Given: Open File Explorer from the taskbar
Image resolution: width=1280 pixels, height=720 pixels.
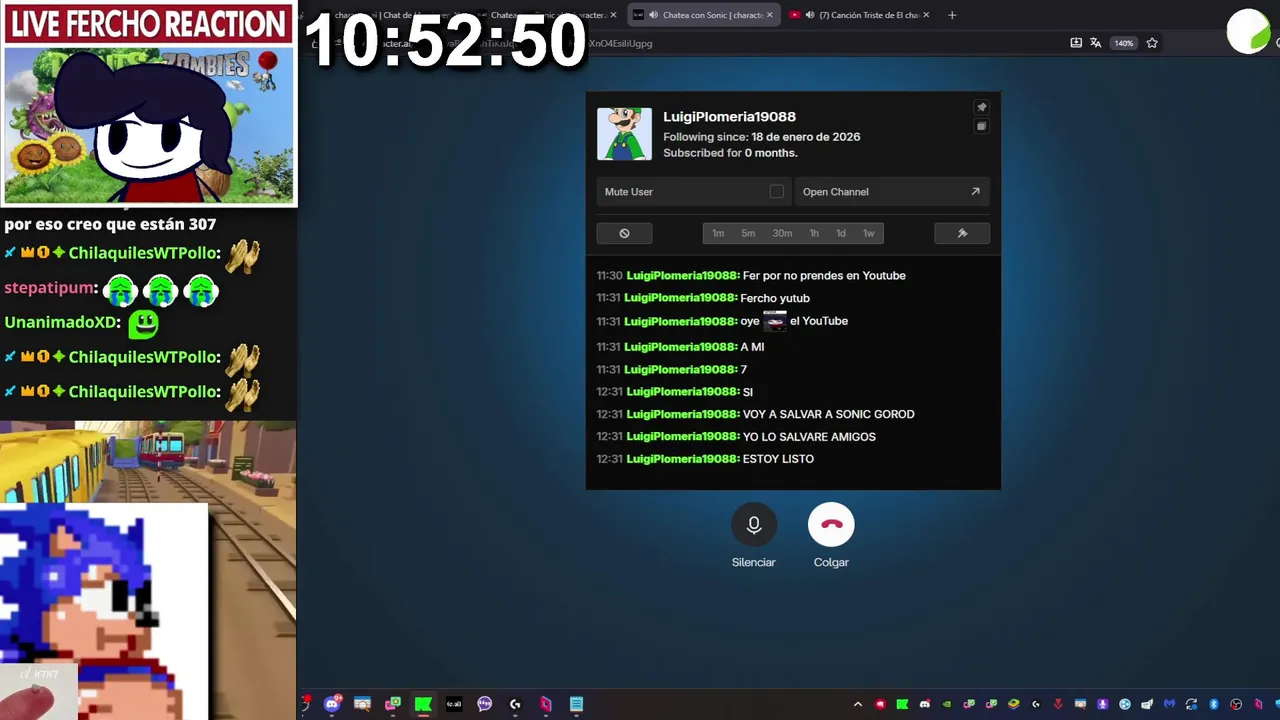Looking at the screenshot, I should tap(362, 704).
